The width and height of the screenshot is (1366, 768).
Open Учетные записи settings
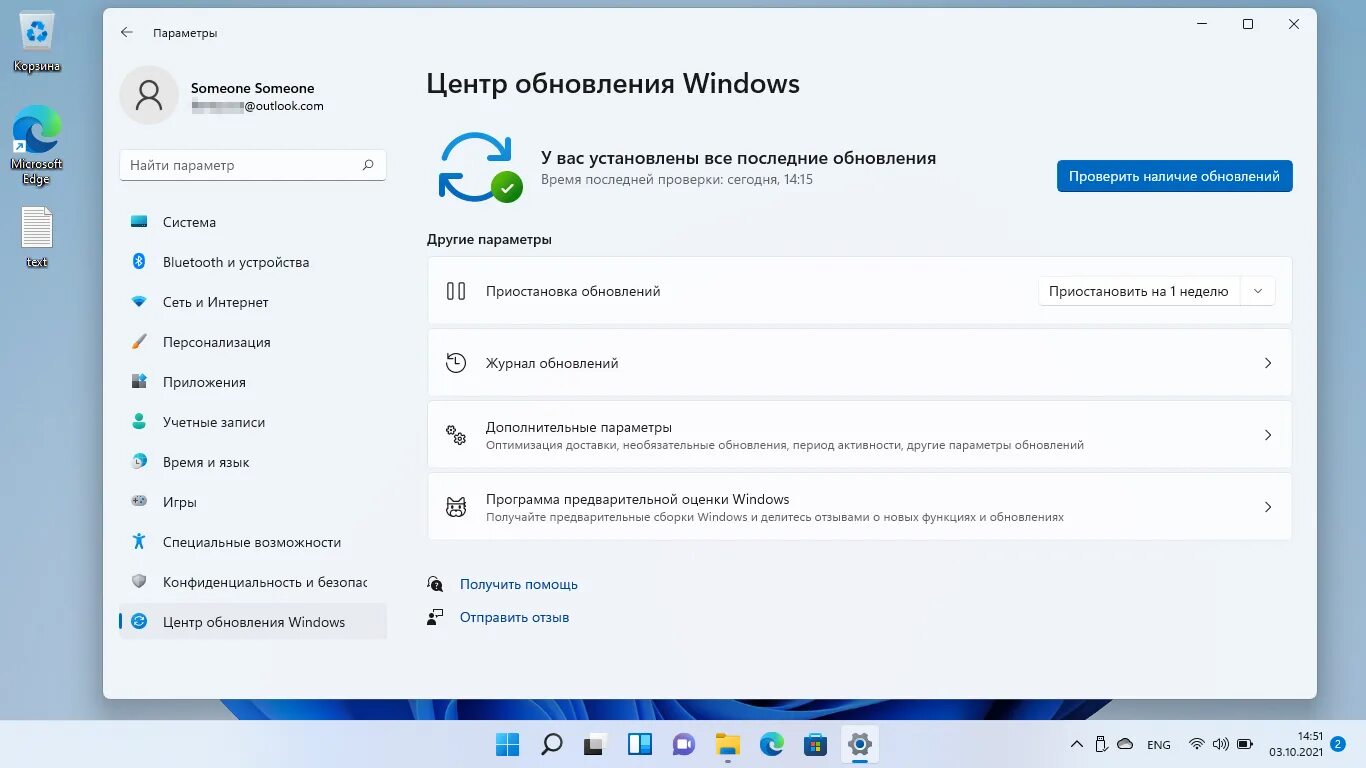click(252, 422)
